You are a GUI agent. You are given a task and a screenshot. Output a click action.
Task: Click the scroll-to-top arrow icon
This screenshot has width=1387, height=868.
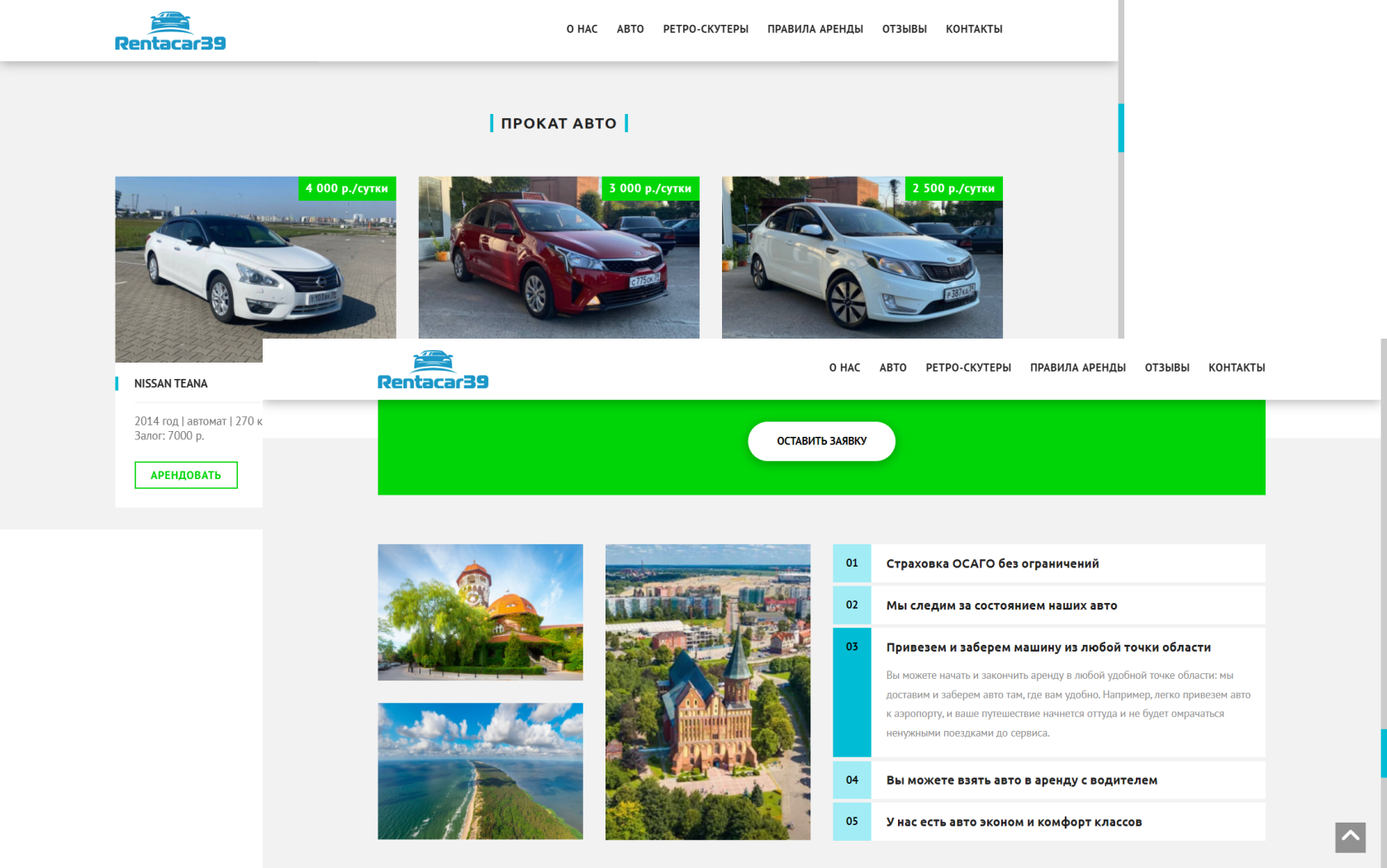click(1350, 837)
